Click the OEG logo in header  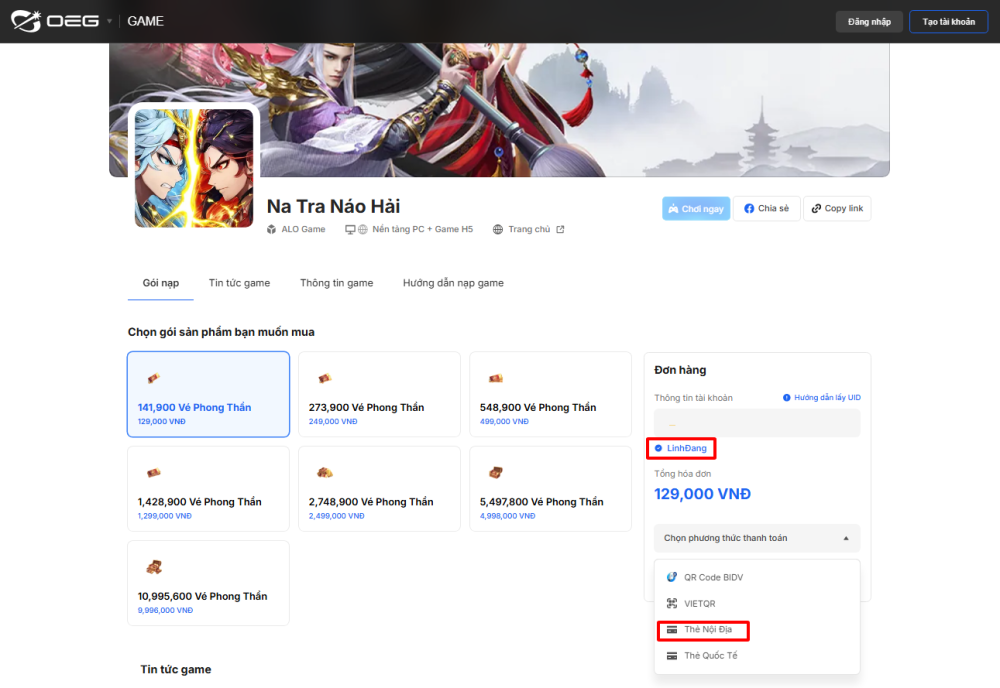55,21
